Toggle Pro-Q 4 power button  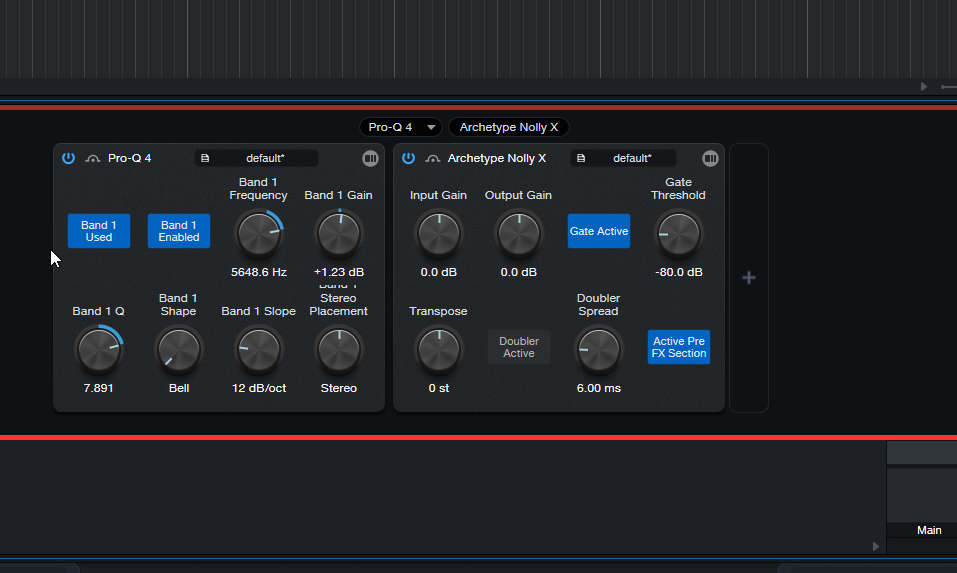pyautogui.click(x=68, y=158)
